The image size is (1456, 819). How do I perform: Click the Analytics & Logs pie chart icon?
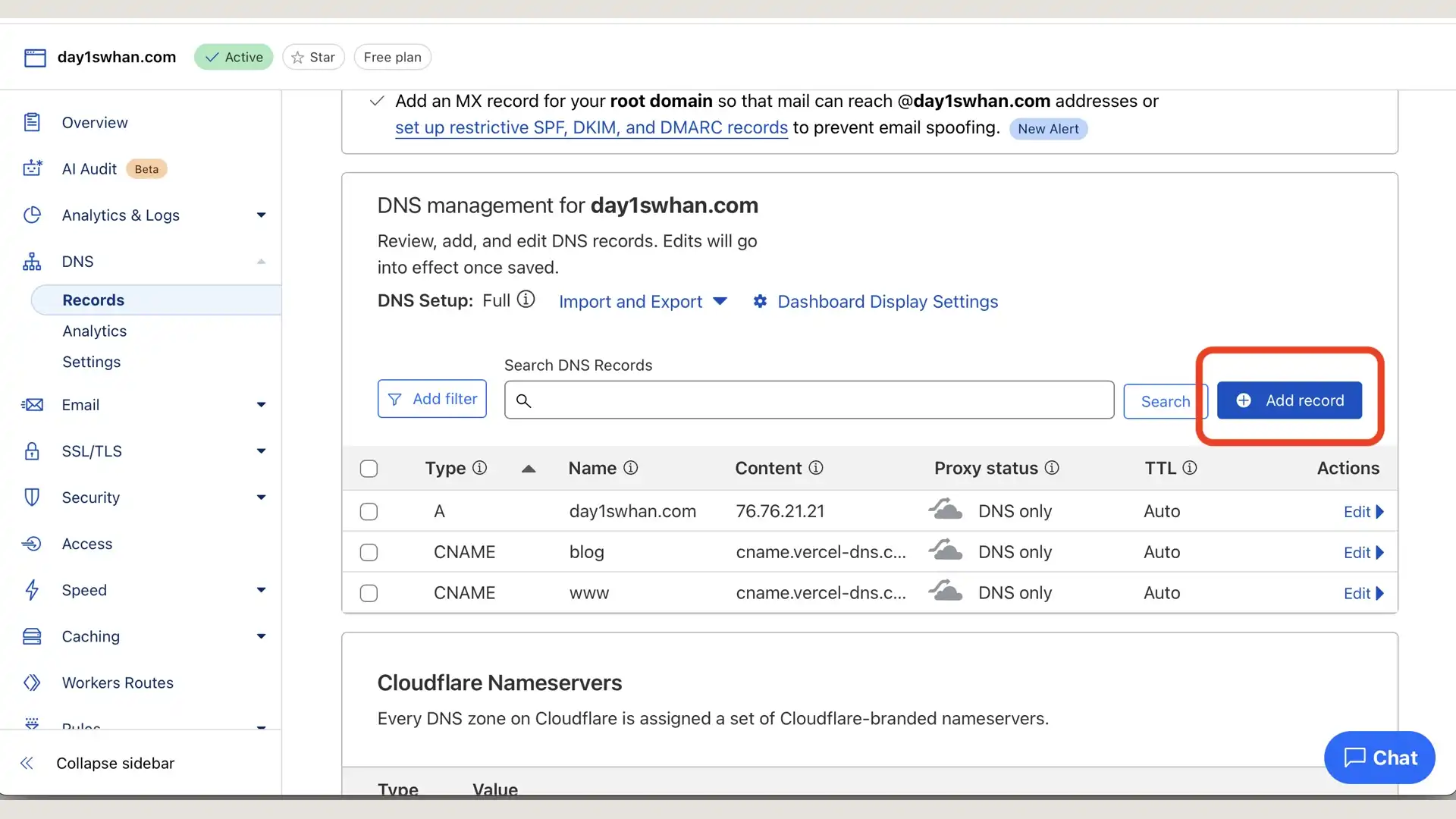click(32, 215)
